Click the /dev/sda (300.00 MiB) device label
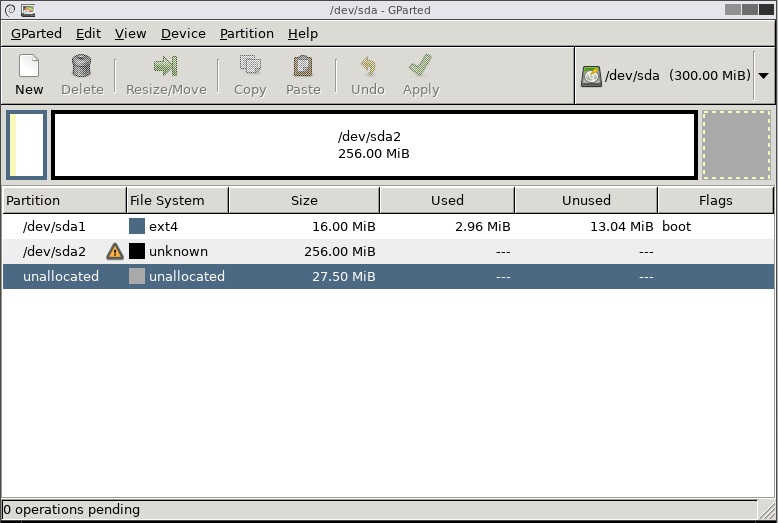778x523 pixels. pyautogui.click(x=678, y=75)
